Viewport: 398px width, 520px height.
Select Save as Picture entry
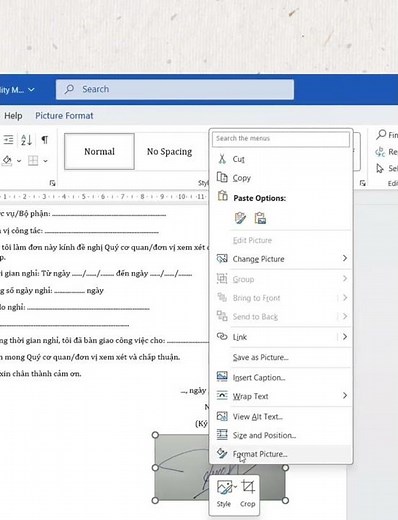tap(281, 357)
